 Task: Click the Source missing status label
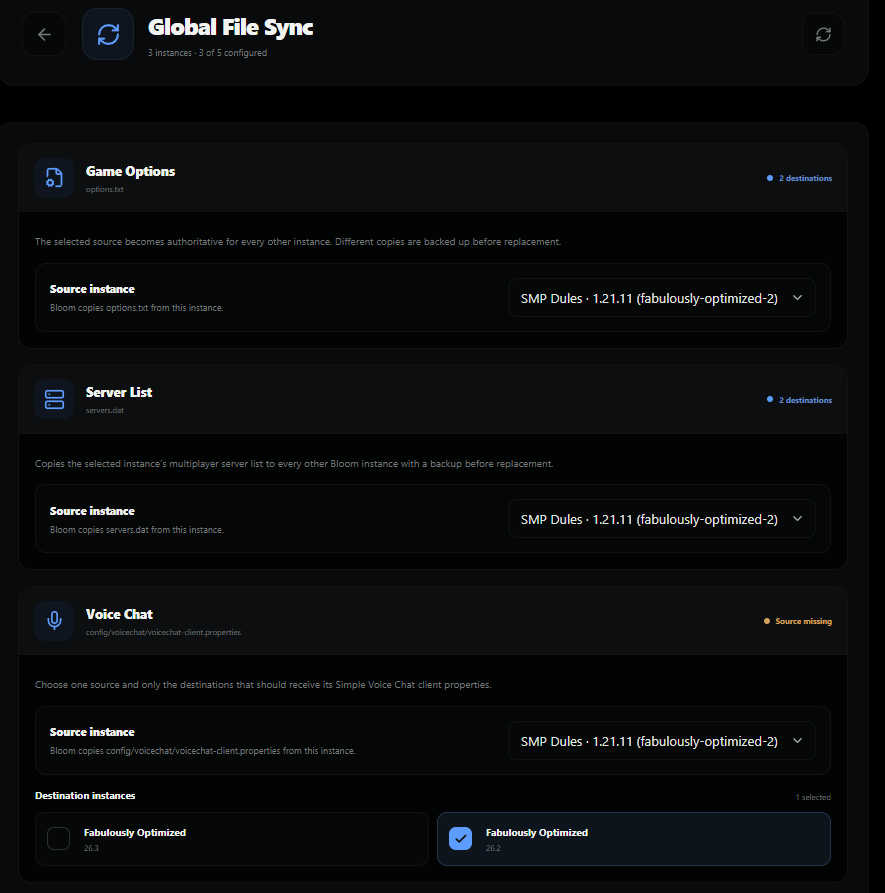click(x=798, y=621)
